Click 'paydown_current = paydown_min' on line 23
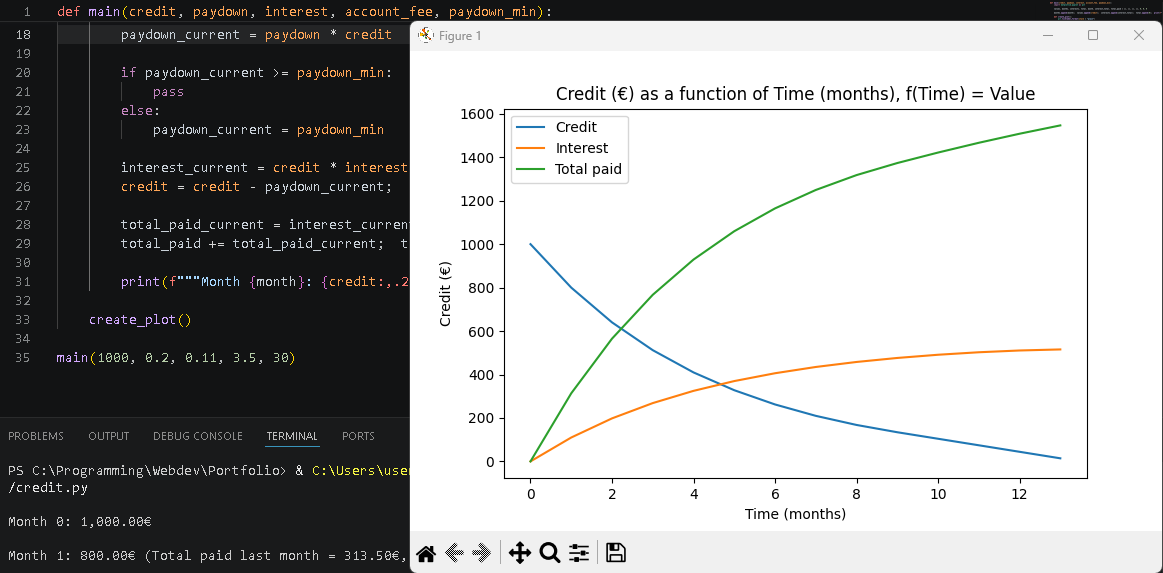 pos(268,130)
